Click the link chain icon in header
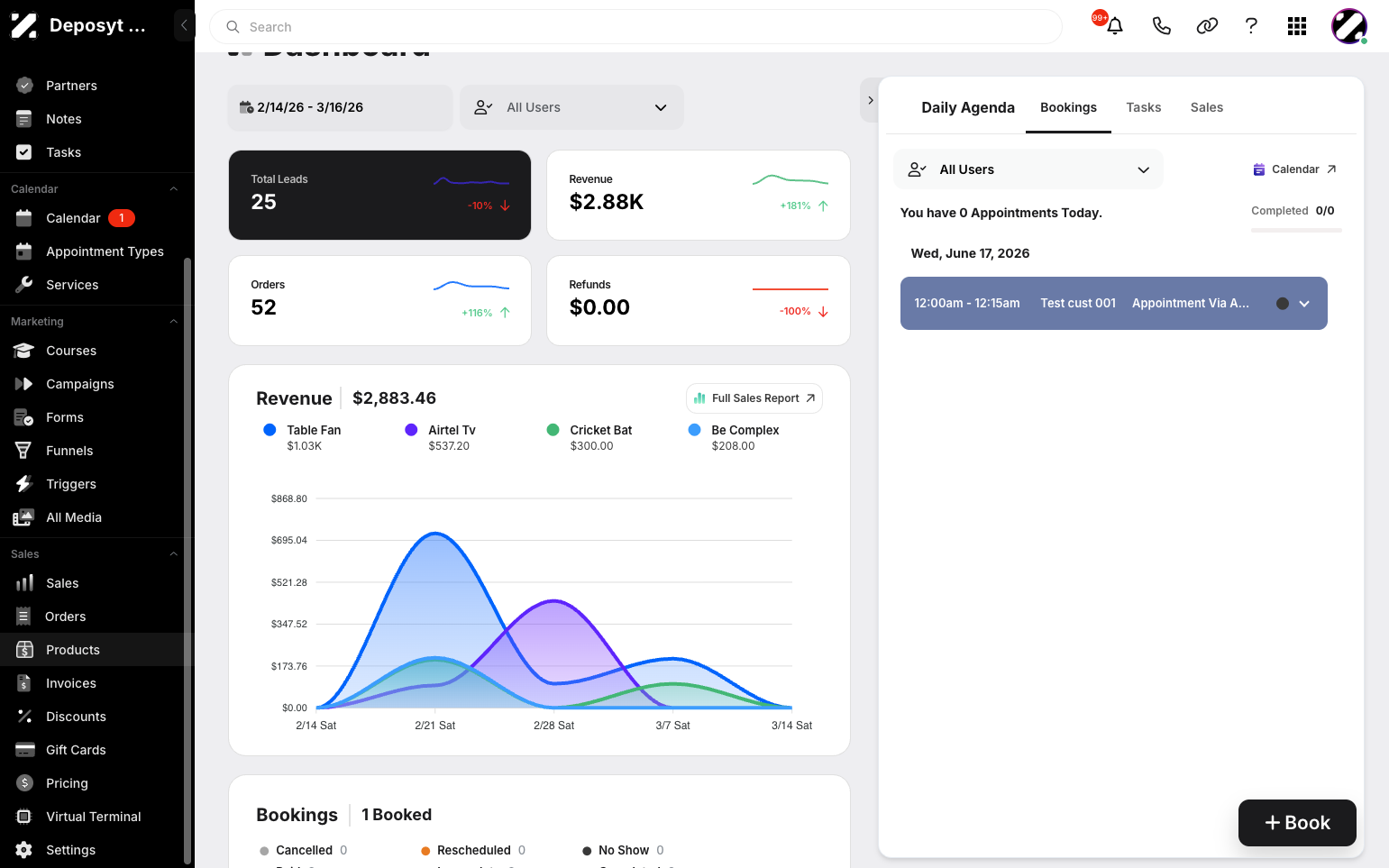 (1207, 26)
